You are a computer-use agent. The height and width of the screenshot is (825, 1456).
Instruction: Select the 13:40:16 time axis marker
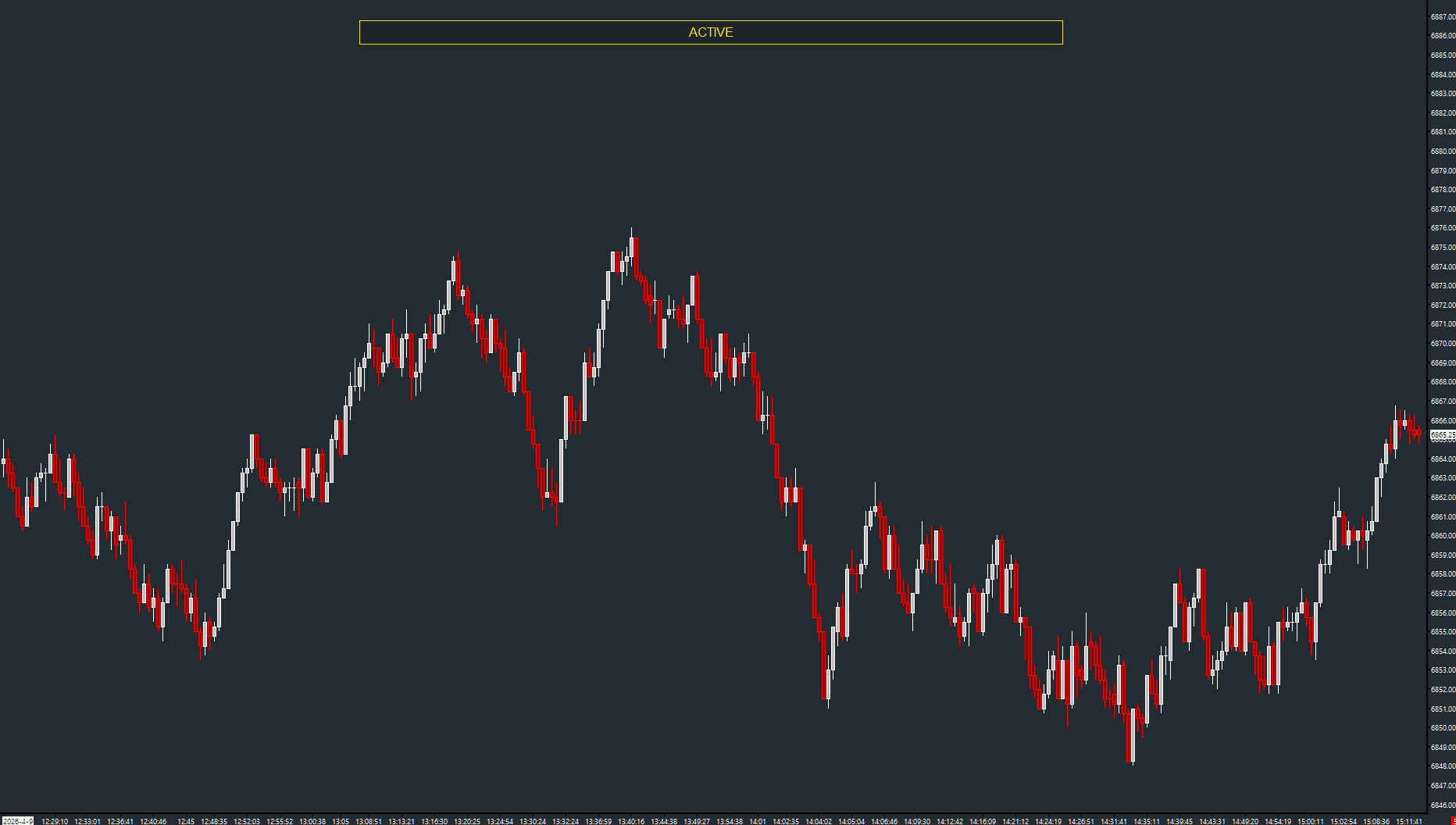point(631,821)
